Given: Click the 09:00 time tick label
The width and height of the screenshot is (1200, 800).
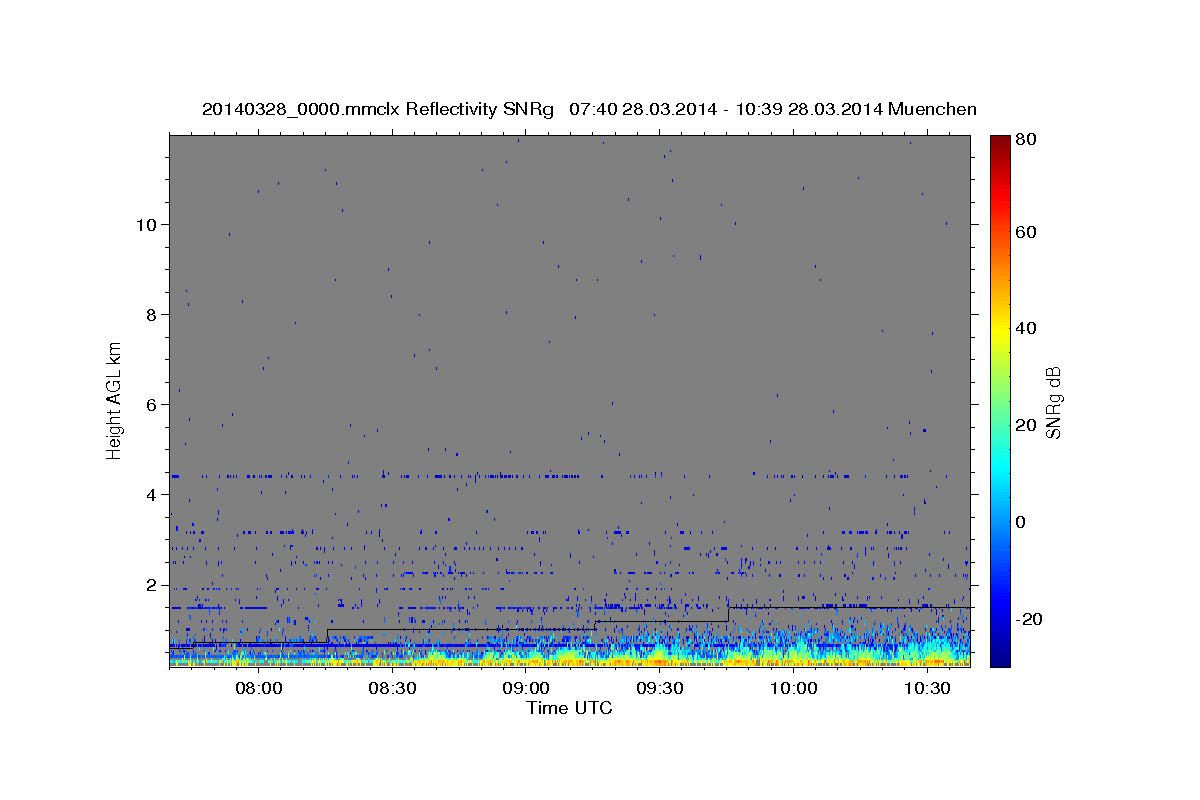Looking at the screenshot, I should [526, 688].
